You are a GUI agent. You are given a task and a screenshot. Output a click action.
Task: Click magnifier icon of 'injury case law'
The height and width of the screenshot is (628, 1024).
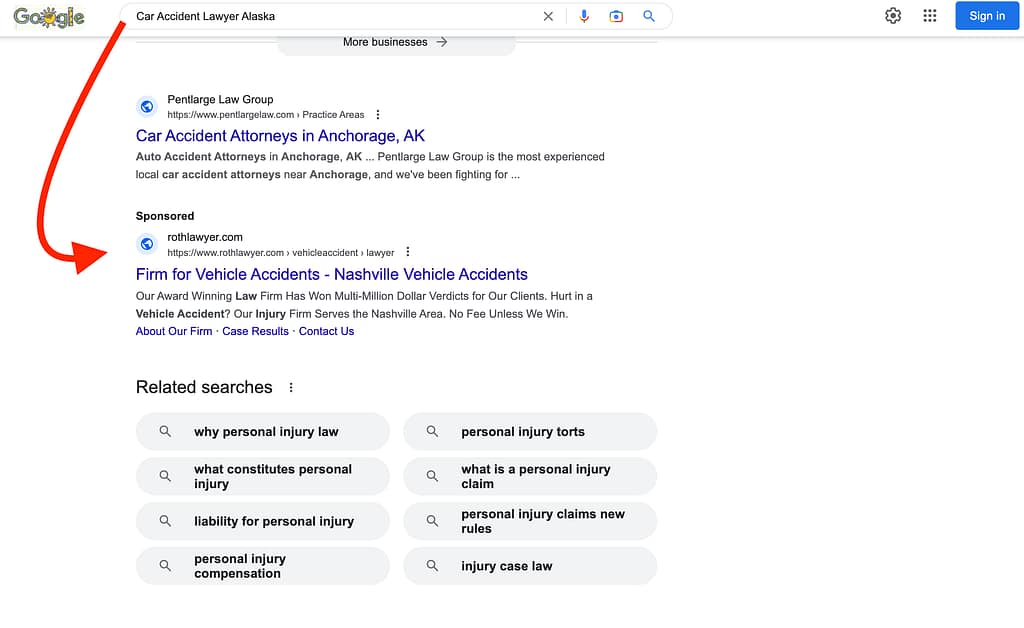432,566
